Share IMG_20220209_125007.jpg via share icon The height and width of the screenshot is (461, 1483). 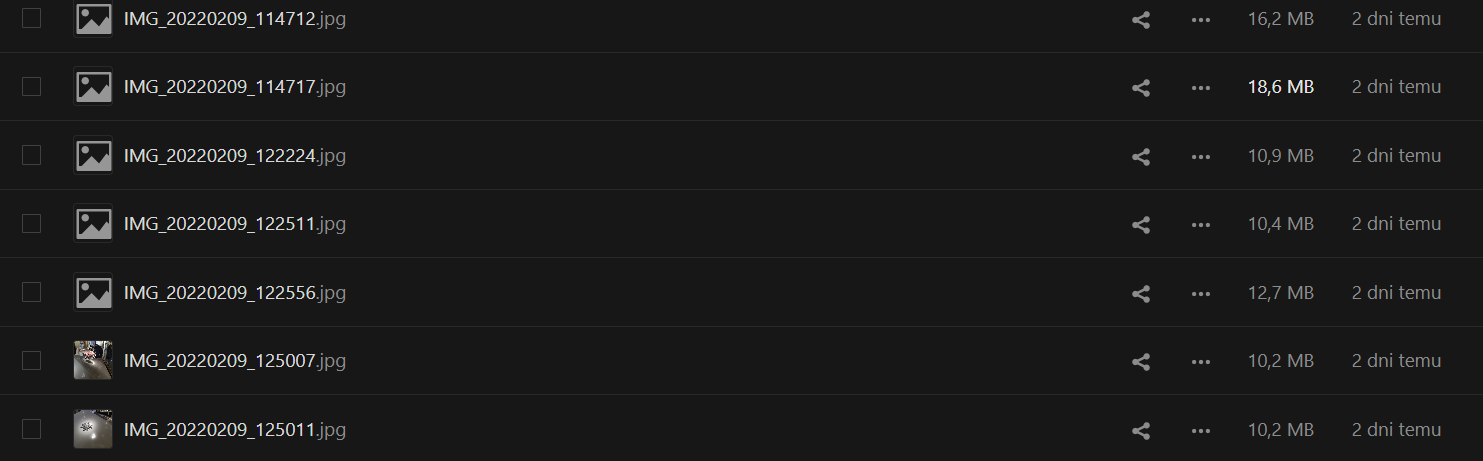pos(1141,362)
